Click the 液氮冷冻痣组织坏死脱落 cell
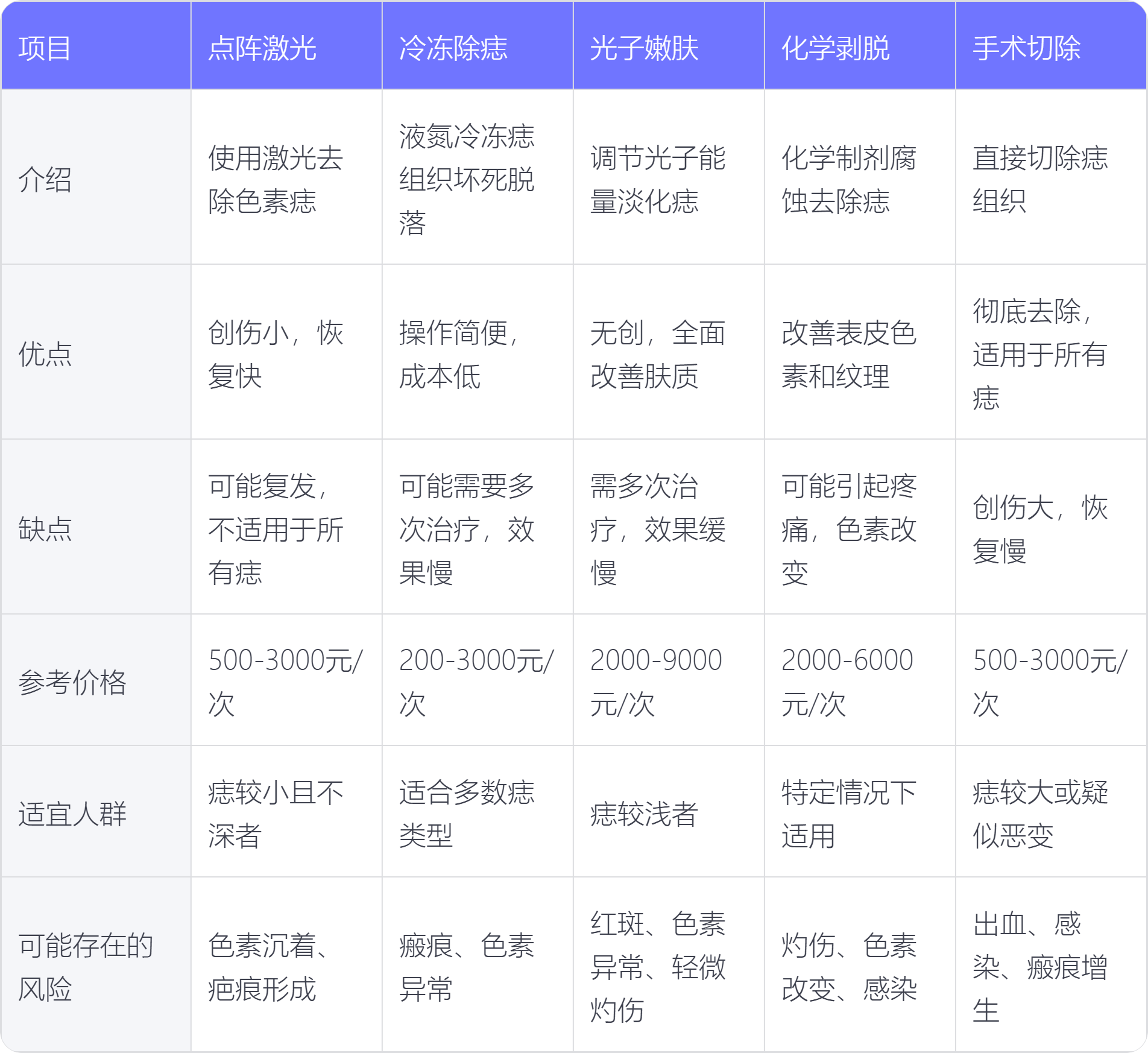 pos(467,180)
